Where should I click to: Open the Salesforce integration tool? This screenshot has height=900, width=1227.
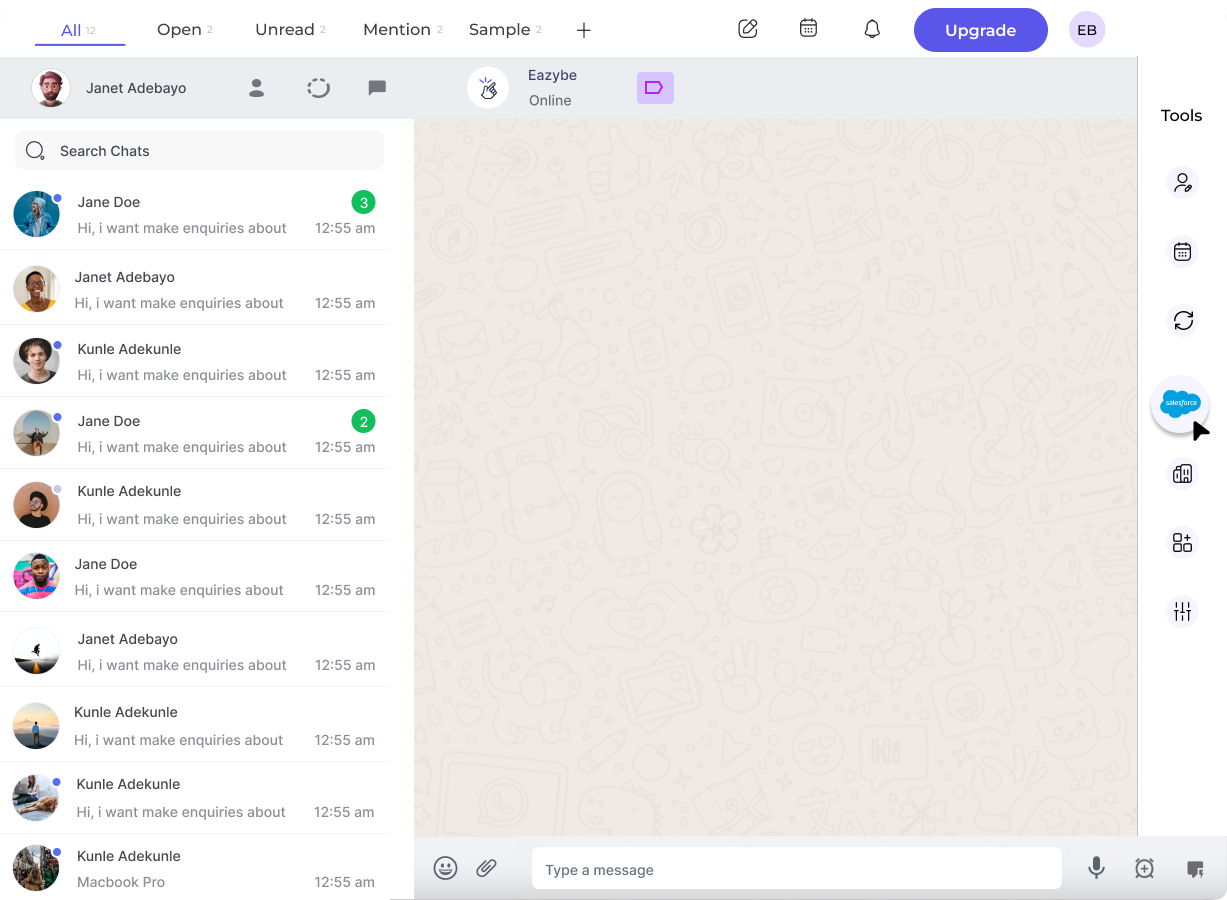pyautogui.click(x=1181, y=404)
